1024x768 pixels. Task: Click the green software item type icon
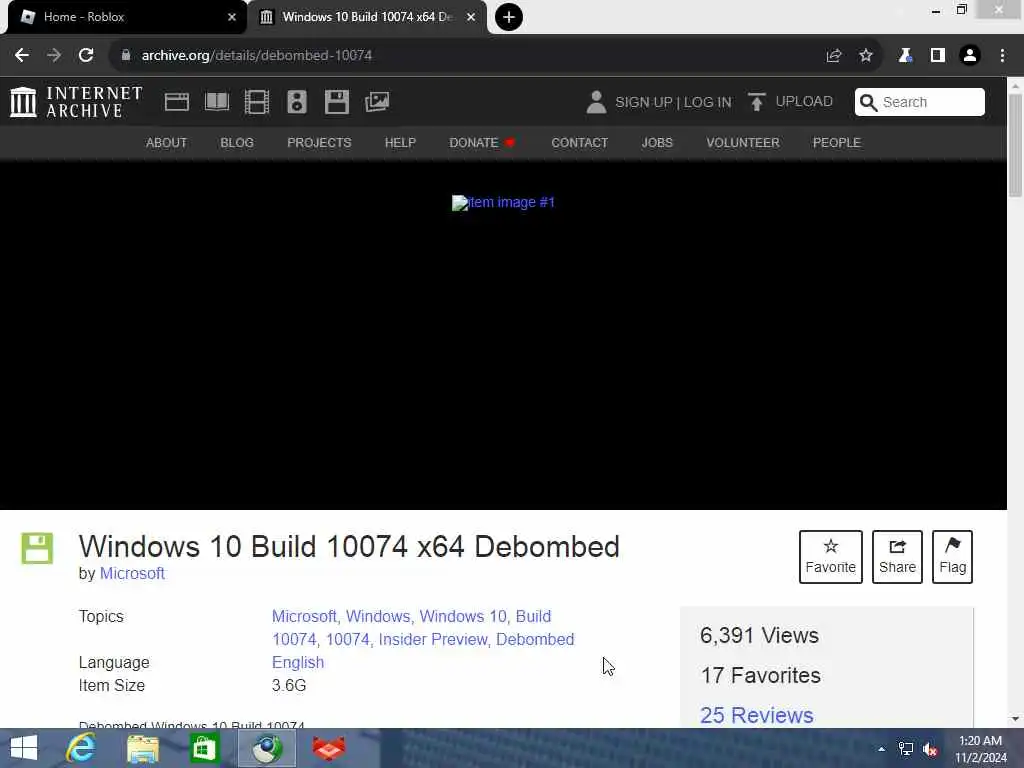tap(37, 548)
